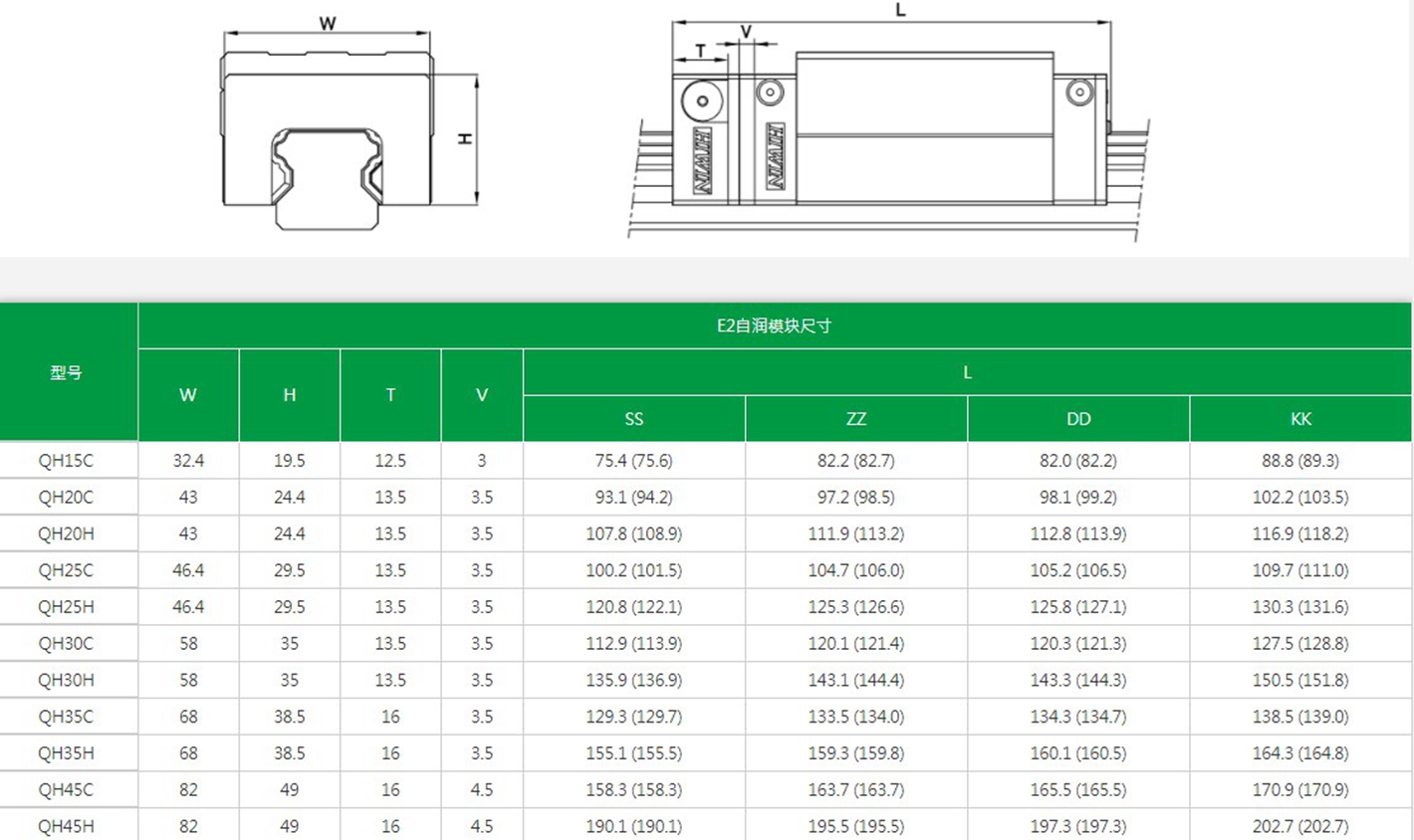Viewport: 1414px width, 840px height.
Task: Click the 型号 column header
Action: coord(67,372)
